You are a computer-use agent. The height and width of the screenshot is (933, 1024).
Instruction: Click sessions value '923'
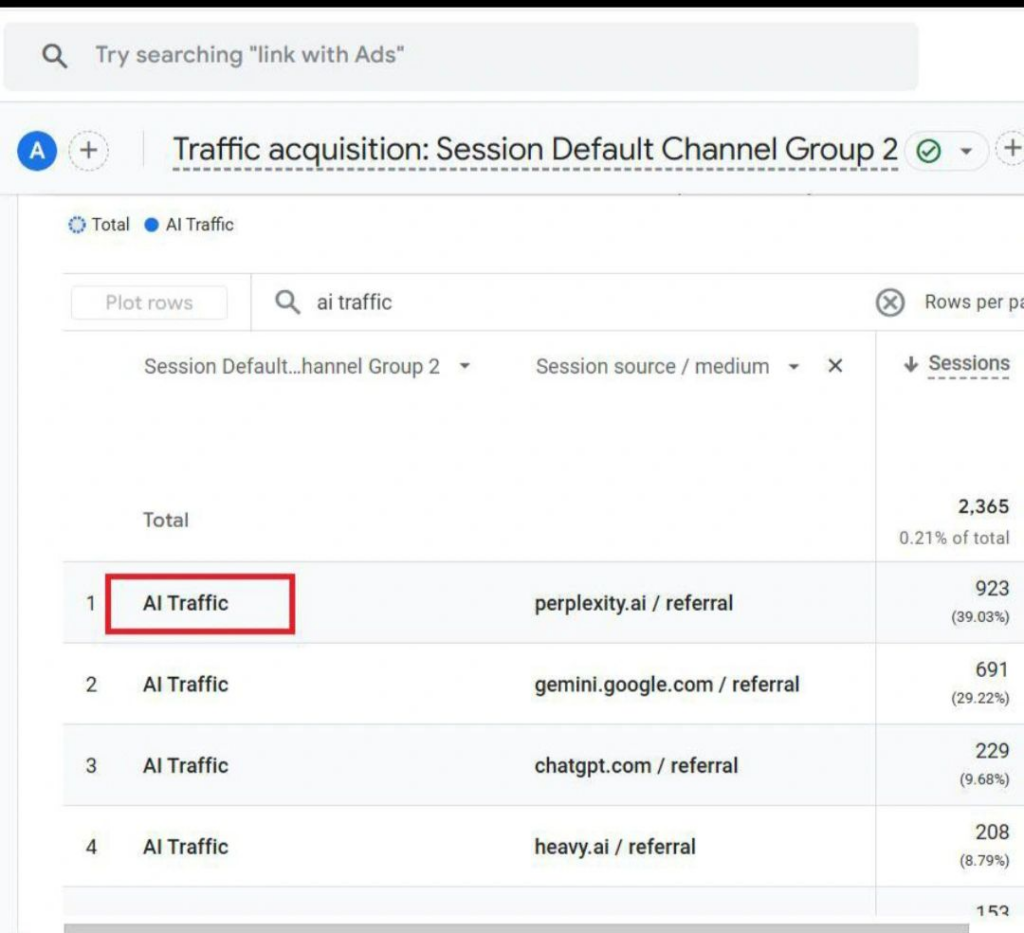coord(992,588)
